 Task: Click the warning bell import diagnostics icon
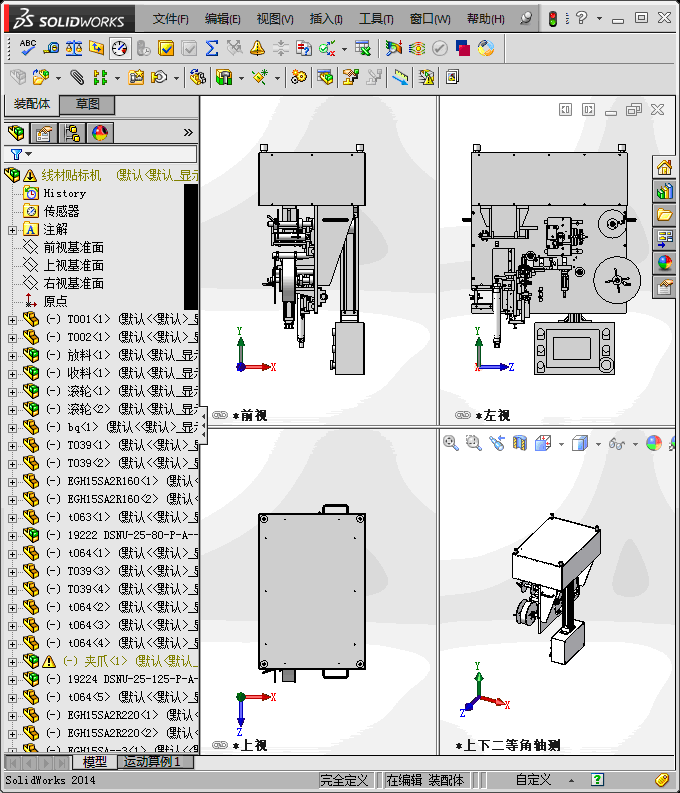tap(257, 49)
